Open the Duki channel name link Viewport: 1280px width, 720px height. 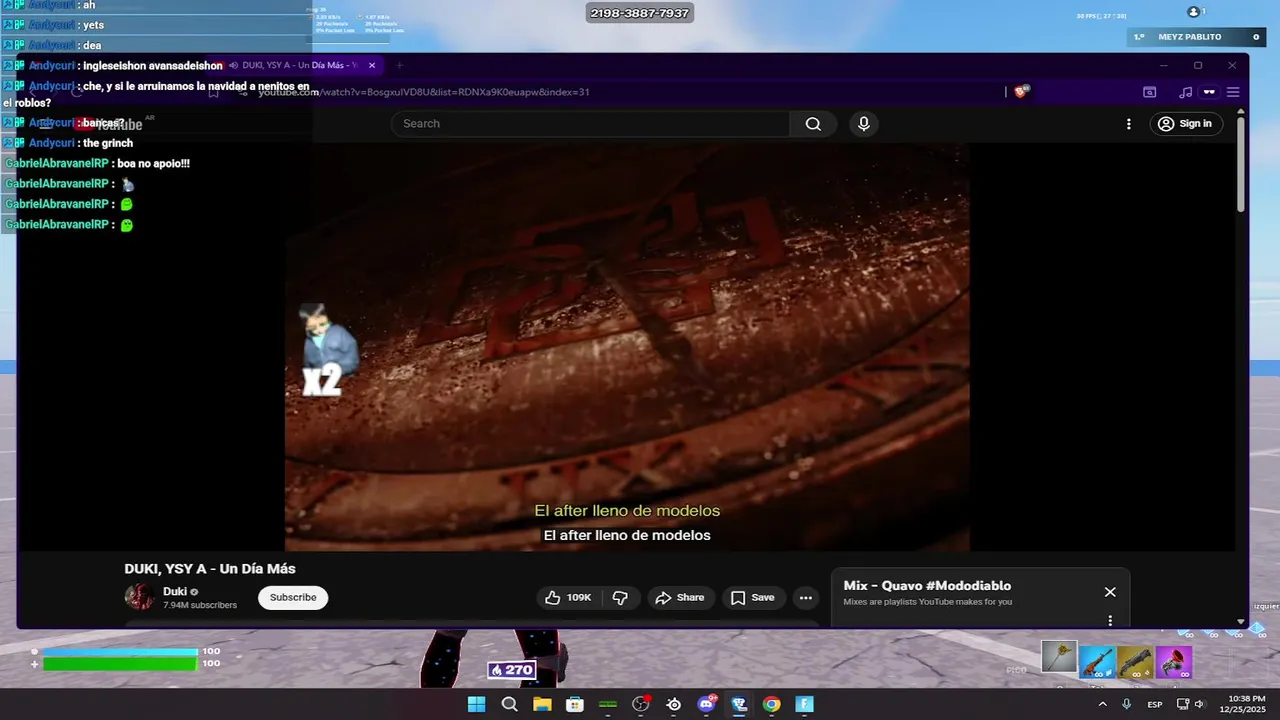tap(175, 591)
